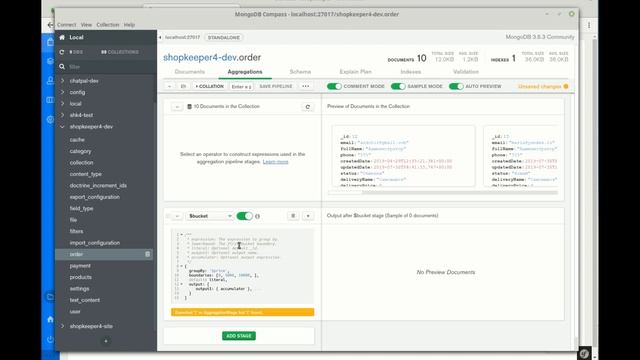Image resolution: width=640 pixels, height=360 pixels.
Task: Expand the shopkeeper4-site database
Action: pyautogui.click(x=62, y=326)
